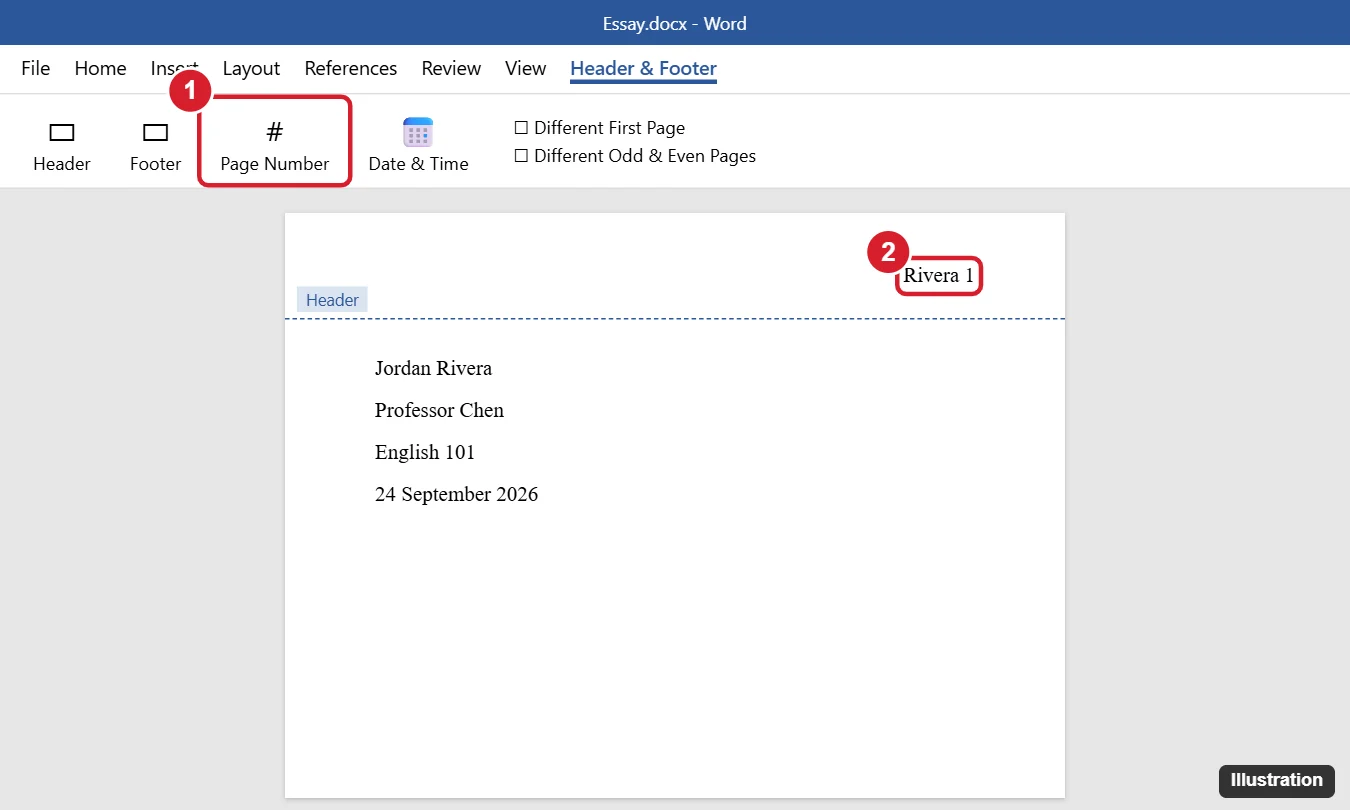1350x810 pixels.
Task: Click the 'Jordan Rivera' line
Action: pyautogui.click(x=433, y=368)
